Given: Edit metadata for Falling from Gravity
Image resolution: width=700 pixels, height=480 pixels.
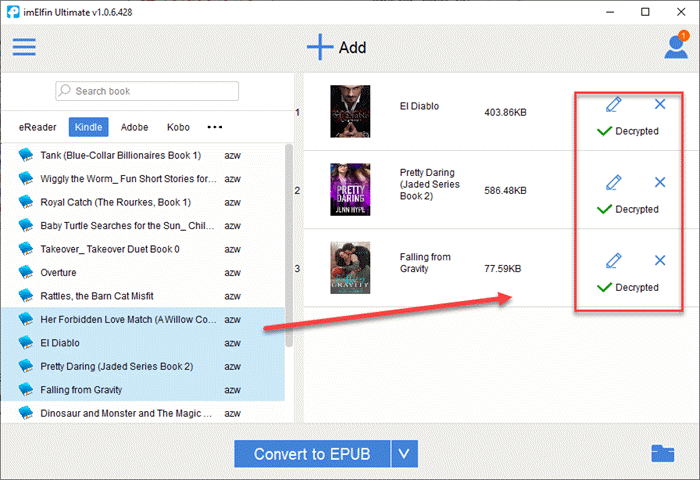Looking at the screenshot, I should click(x=613, y=261).
